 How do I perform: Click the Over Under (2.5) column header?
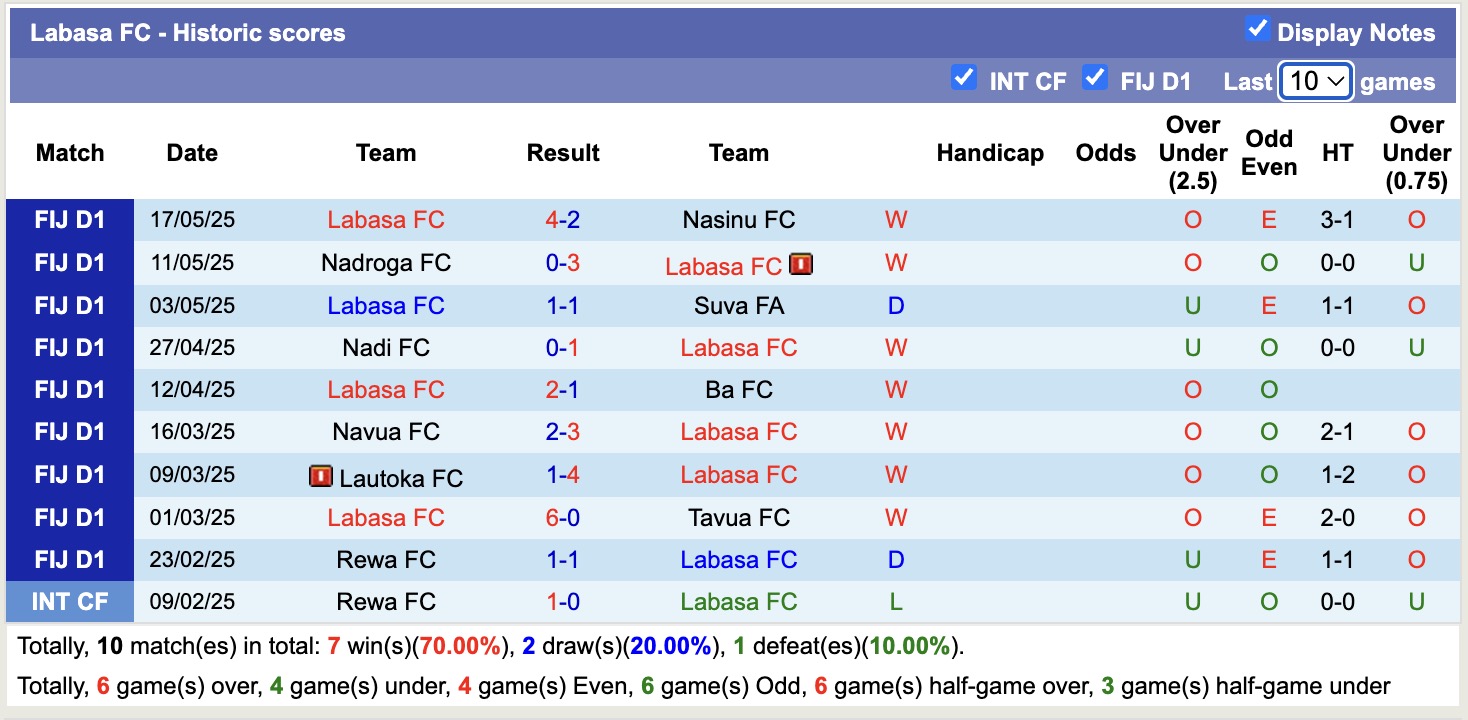(1192, 153)
